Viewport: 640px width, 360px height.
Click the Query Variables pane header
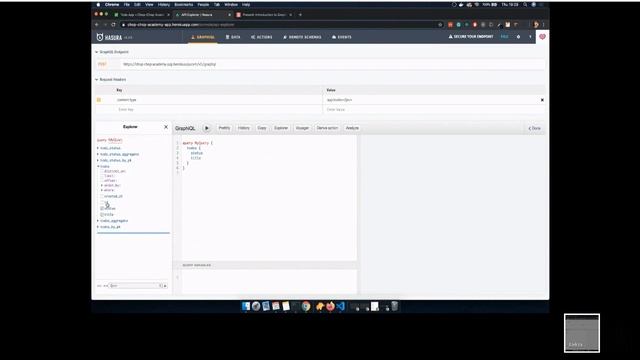[264, 265]
